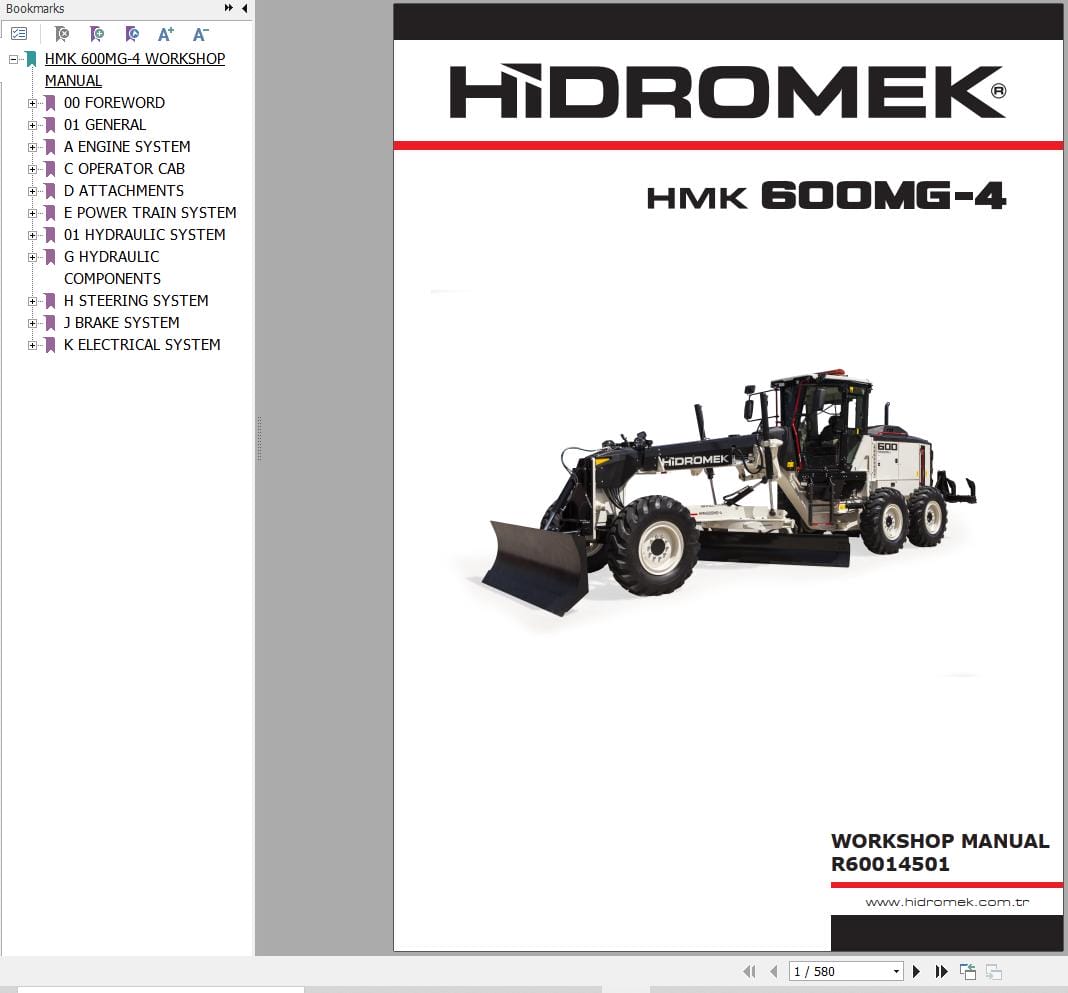
Task: Click the teal bookmark icon of root manual
Action: (31, 59)
